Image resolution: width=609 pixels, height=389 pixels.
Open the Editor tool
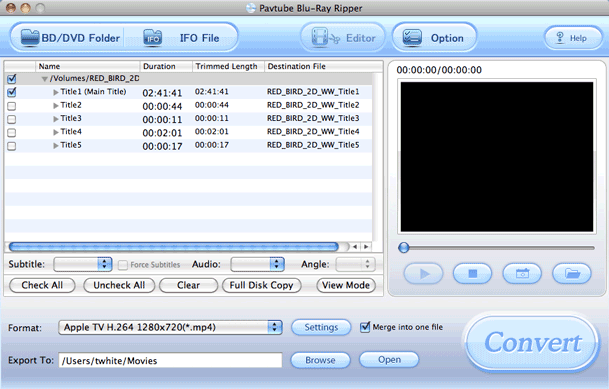tap(343, 38)
